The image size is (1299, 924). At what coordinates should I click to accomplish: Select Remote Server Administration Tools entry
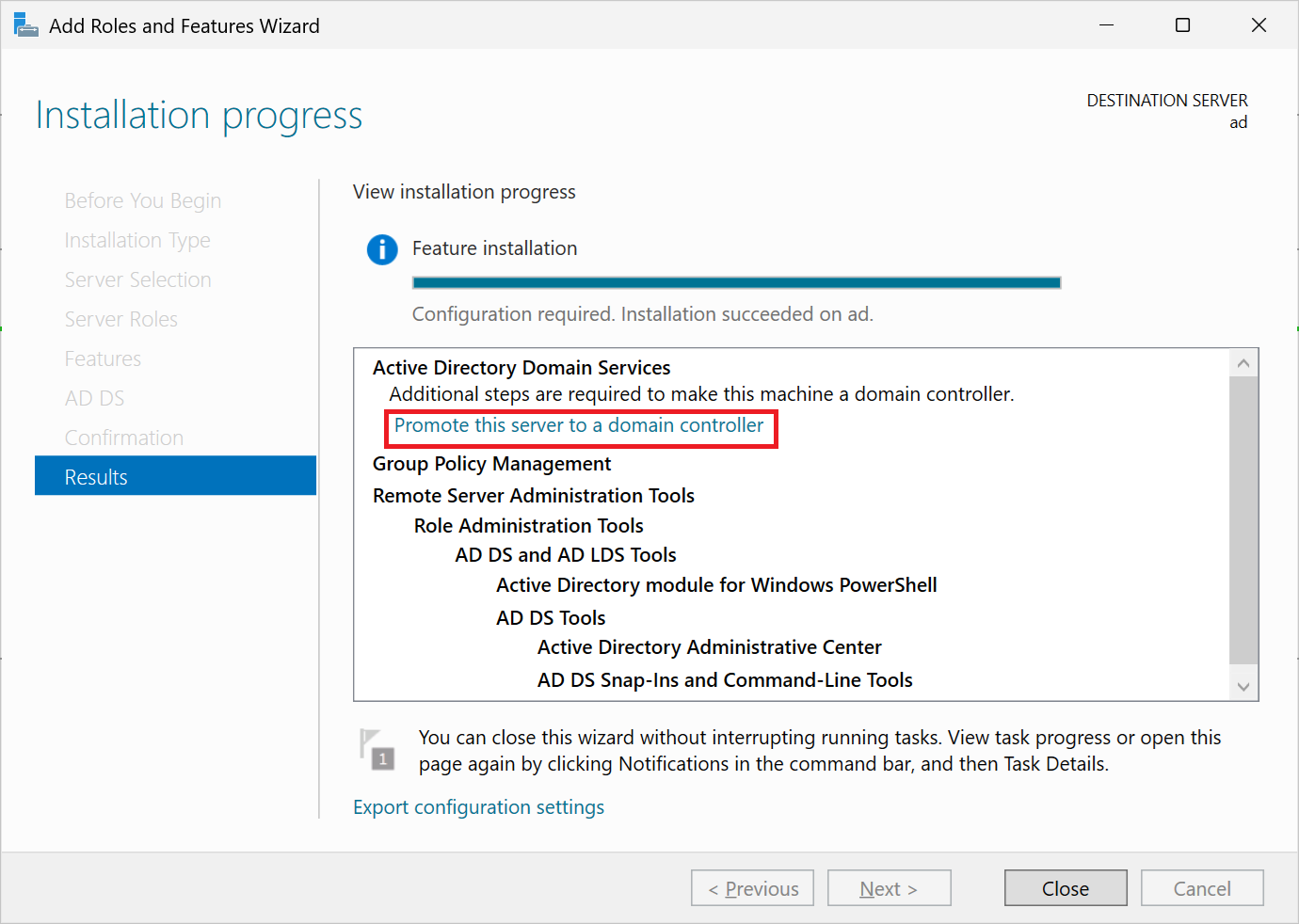(534, 495)
